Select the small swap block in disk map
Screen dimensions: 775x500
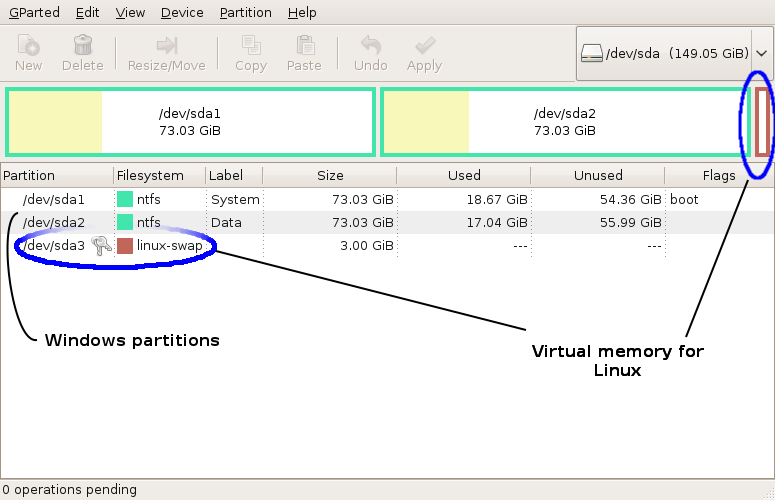click(x=763, y=122)
